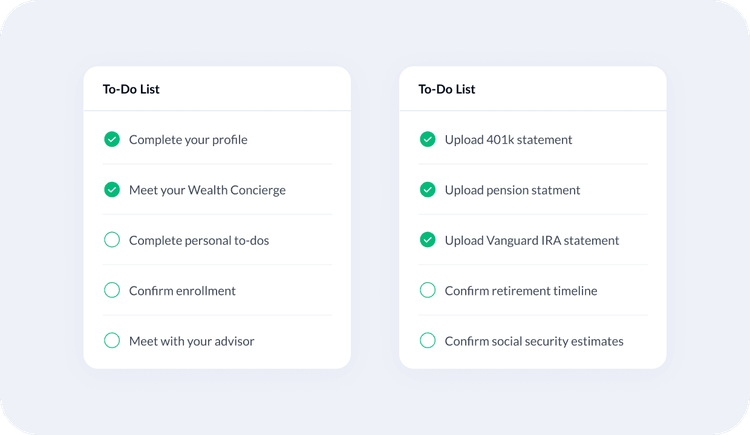Check the Complete personal to-dos circle
This screenshot has width=750, height=435.
112,240
